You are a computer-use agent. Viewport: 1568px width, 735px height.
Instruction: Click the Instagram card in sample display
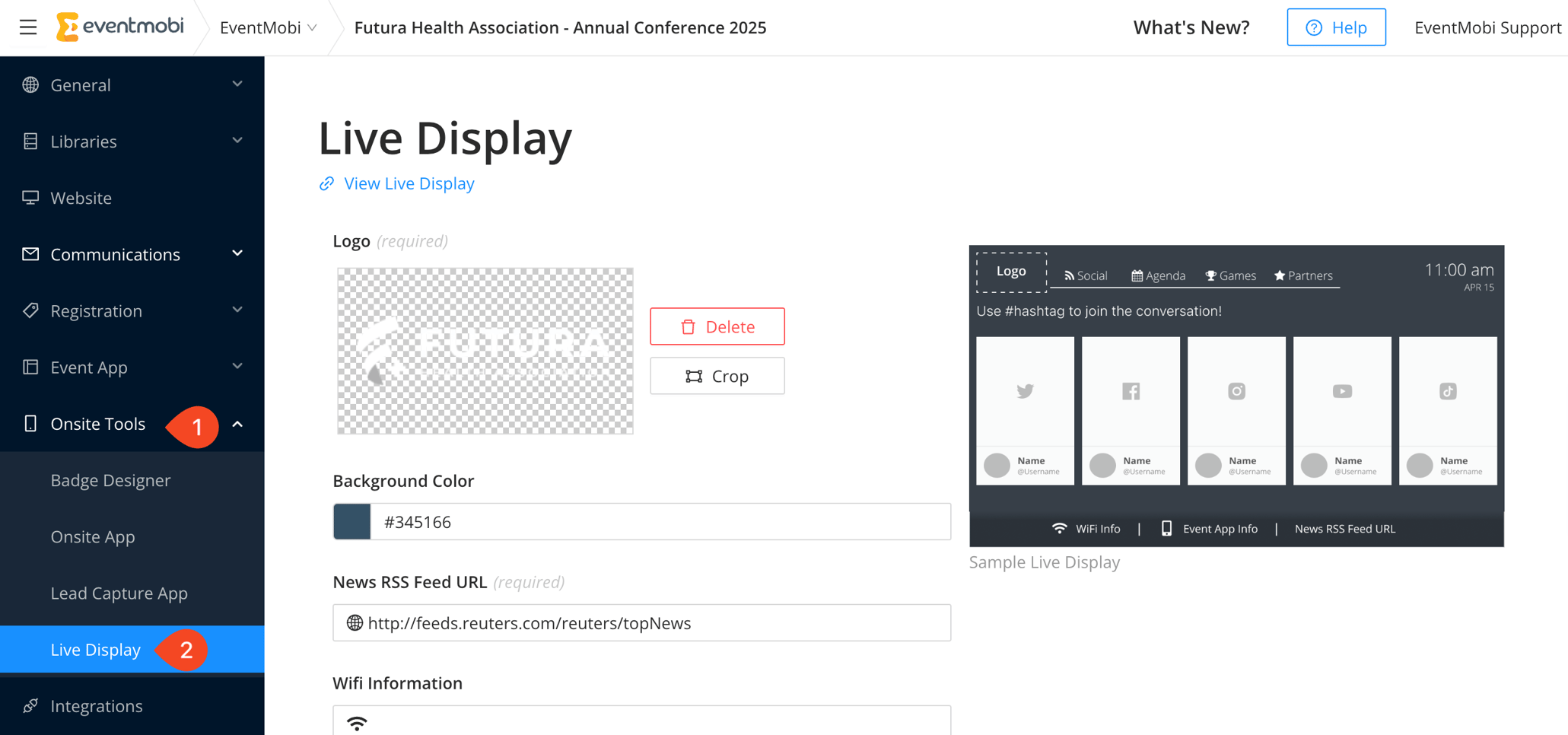(1236, 410)
